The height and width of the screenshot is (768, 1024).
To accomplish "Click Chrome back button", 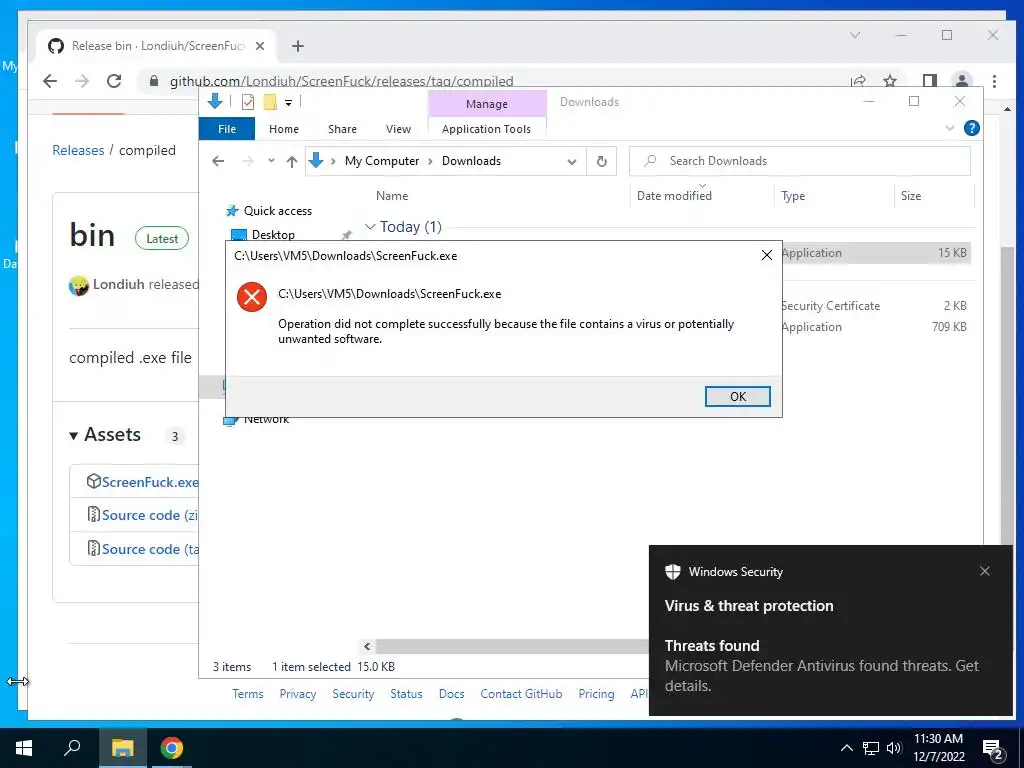I will (50, 81).
